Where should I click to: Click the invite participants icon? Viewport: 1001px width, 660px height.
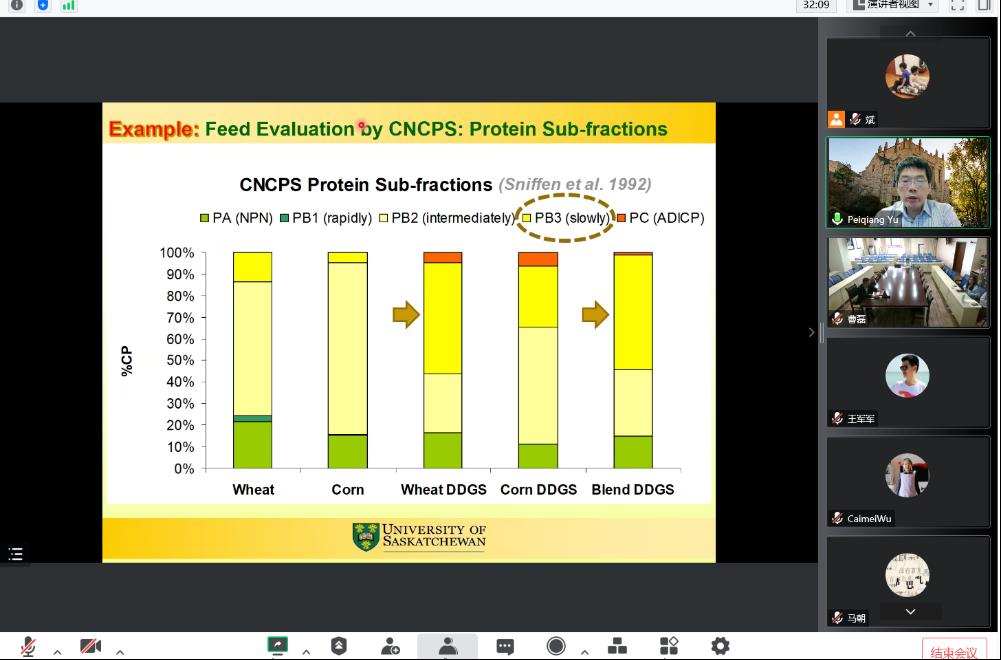[x=390, y=647]
